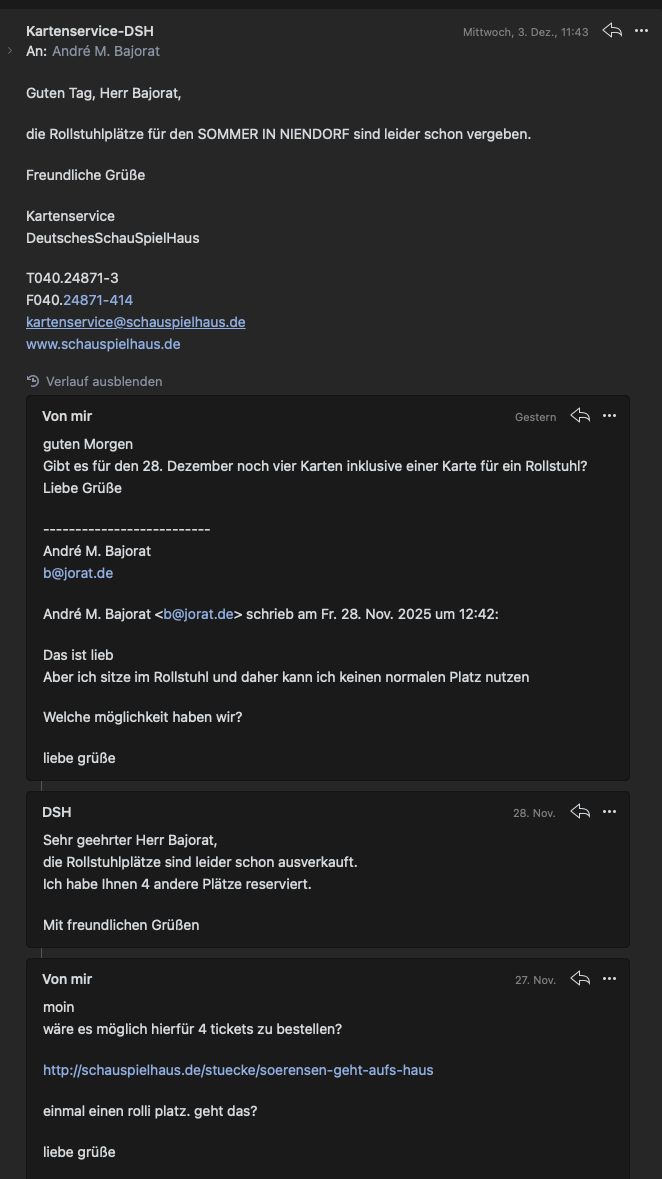Open more options on DSH message
Screen dimensions: 662x1179
click(x=610, y=812)
